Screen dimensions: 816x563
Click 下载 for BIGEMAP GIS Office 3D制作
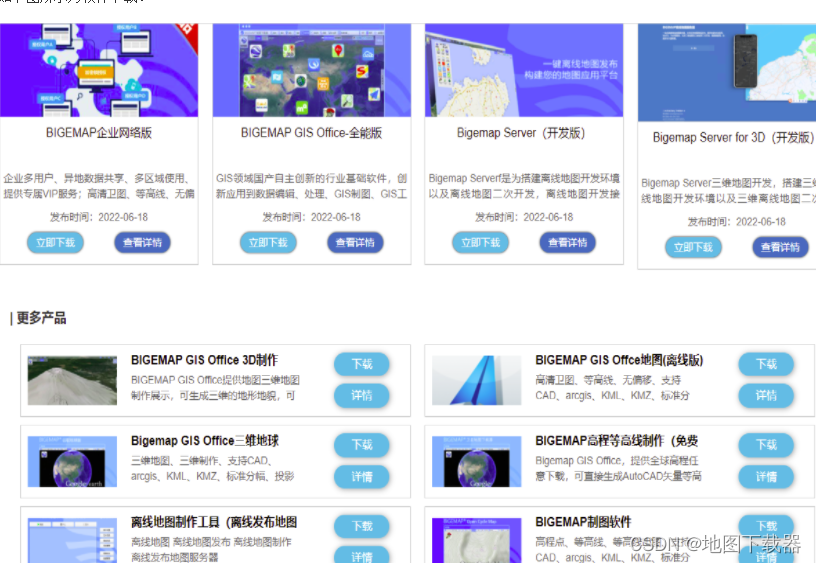362,364
